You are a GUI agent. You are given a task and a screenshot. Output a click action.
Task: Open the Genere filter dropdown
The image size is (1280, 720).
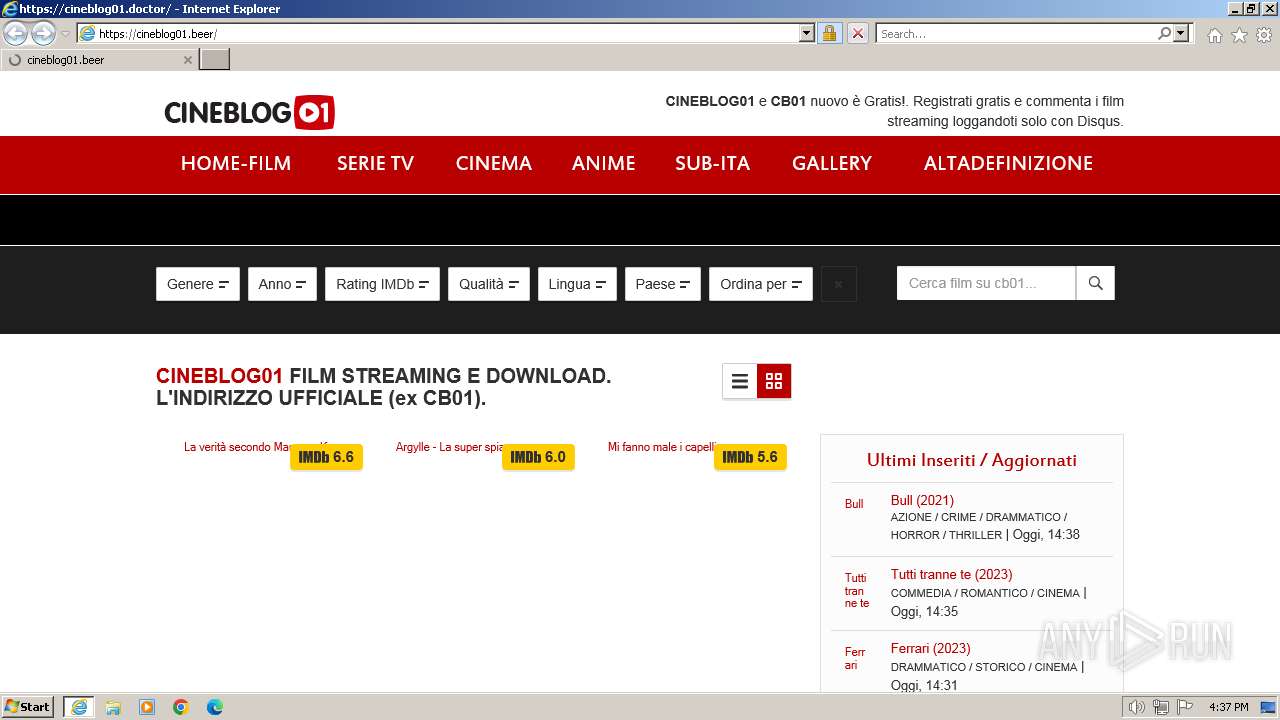198,284
